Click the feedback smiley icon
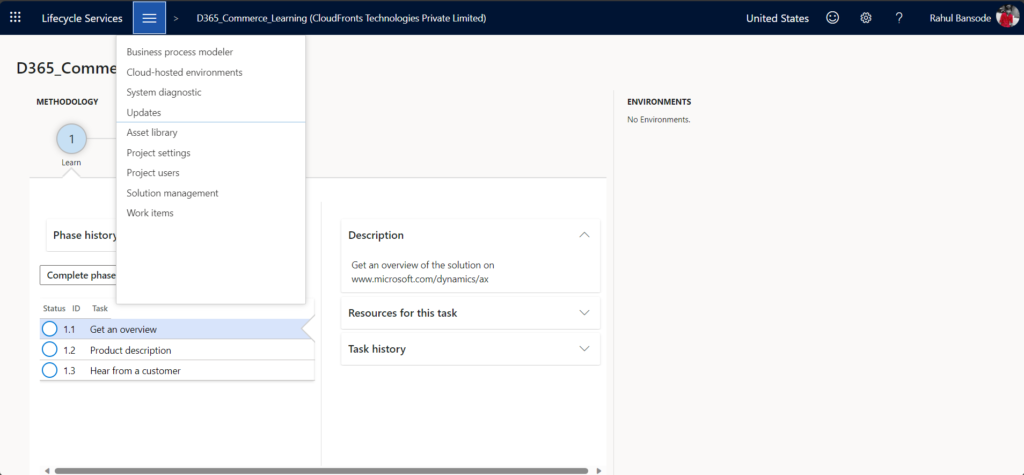The image size is (1024, 475). tap(832, 18)
